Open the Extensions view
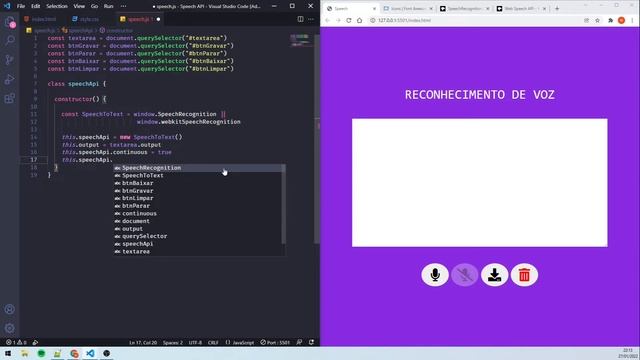The image size is (640, 360). (x=9, y=98)
